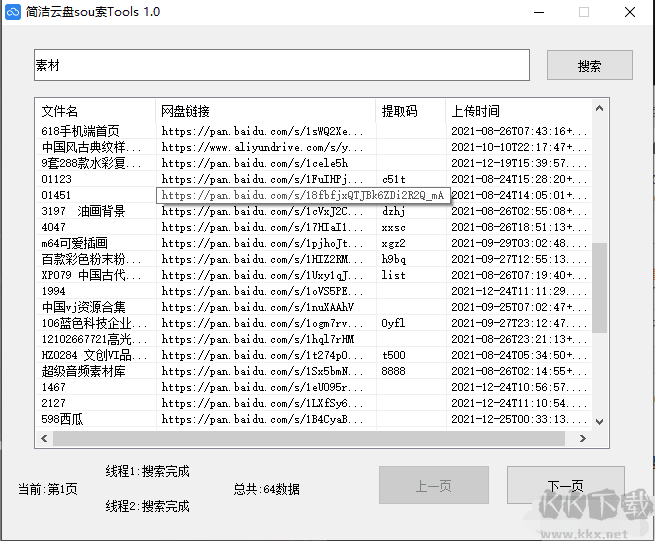Viewport: 655px width, 541px height.
Task: Click the horizontal scrollbar right arrow
Action: [583, 438]
